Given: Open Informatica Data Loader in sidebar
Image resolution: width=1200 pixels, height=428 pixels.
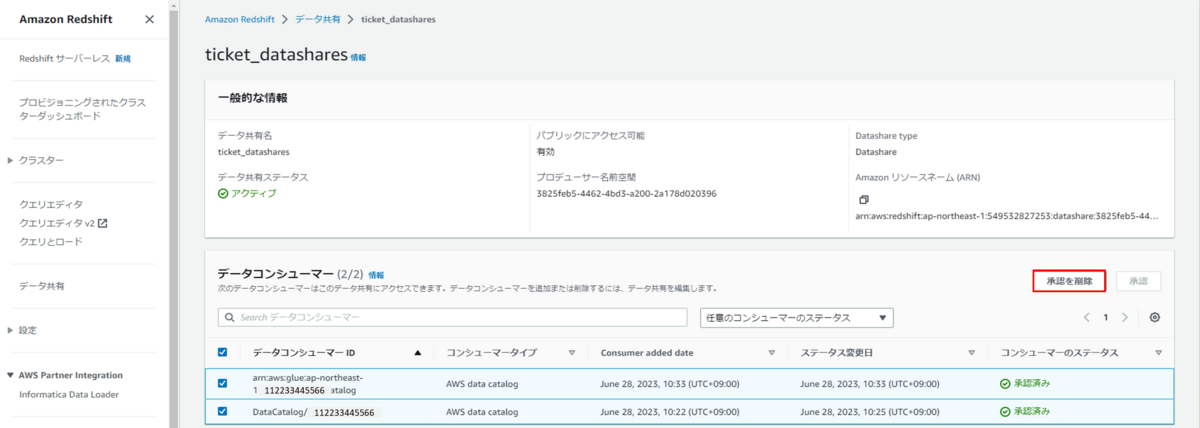Looking at the screenshot, I should [x=69, y=394].
